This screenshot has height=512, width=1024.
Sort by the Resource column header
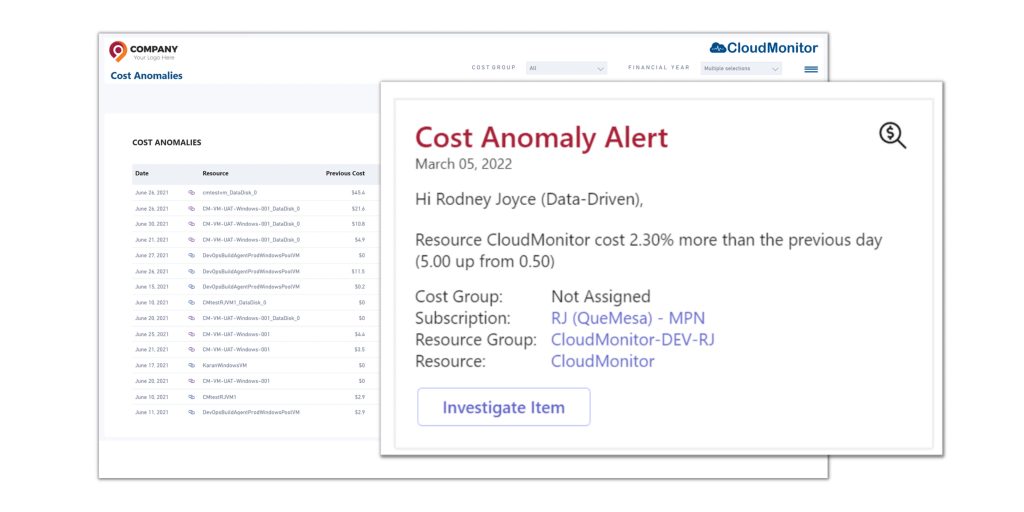click(216, 174)
